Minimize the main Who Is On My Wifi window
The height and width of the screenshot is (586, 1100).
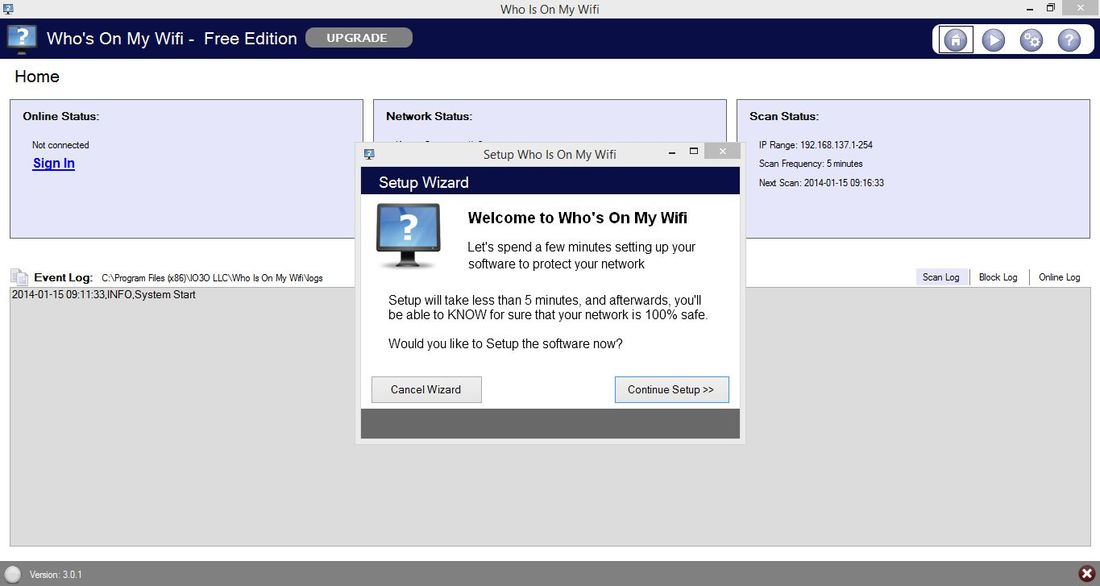(1030, 9)
